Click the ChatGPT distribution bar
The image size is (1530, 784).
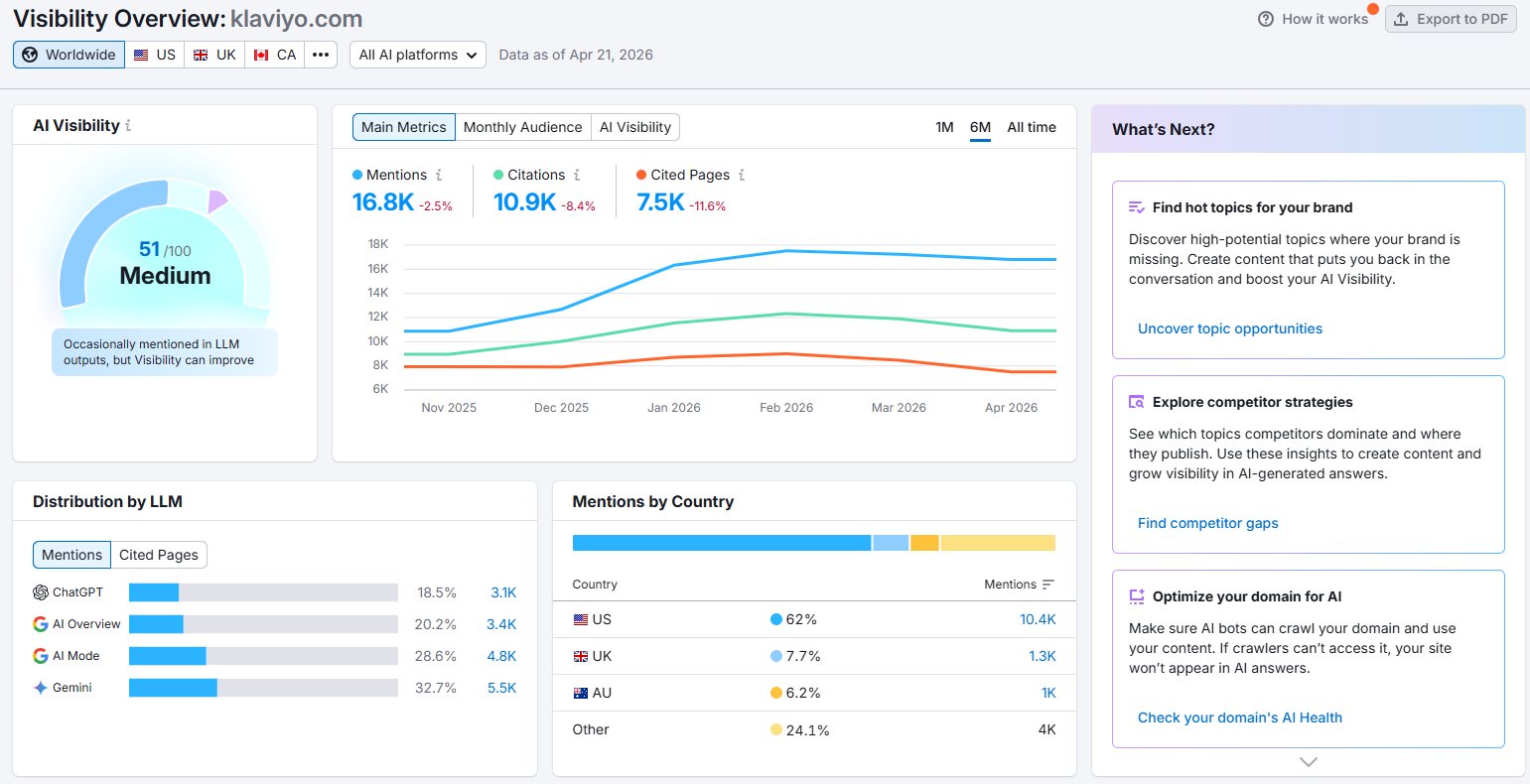tap(263, 592)
